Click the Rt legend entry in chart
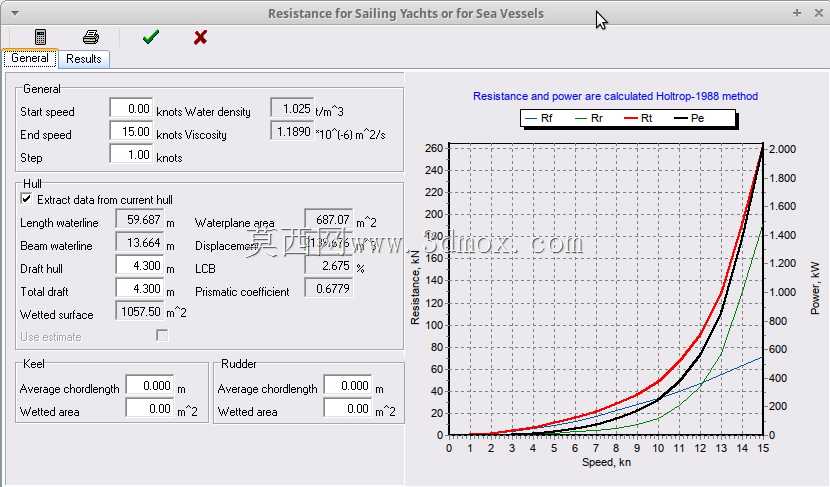The height and width of the screenshot is (487, 830). (638, 118)
